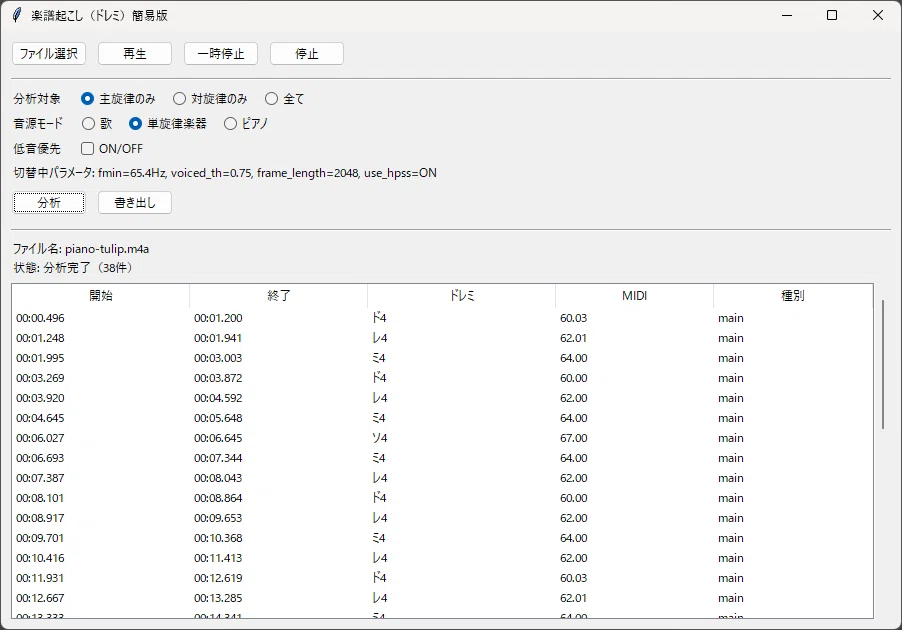
Task: Select the row starting at 00:10.416
Action: point(442,558)
